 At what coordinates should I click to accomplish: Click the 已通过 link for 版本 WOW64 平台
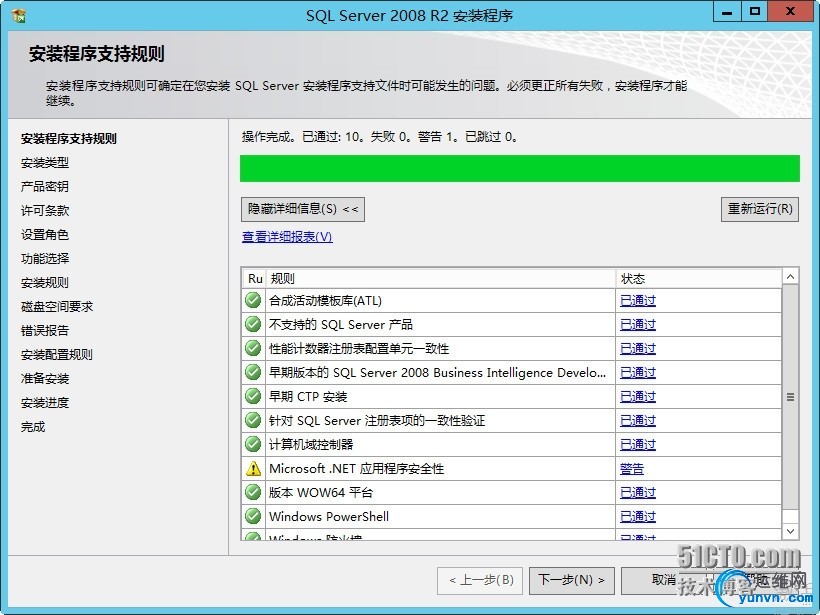click(637, 493)
